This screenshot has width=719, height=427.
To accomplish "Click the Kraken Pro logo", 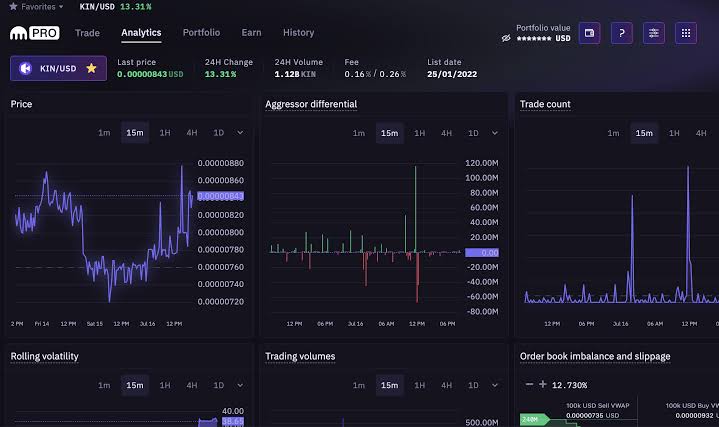I will coord(35,33).
